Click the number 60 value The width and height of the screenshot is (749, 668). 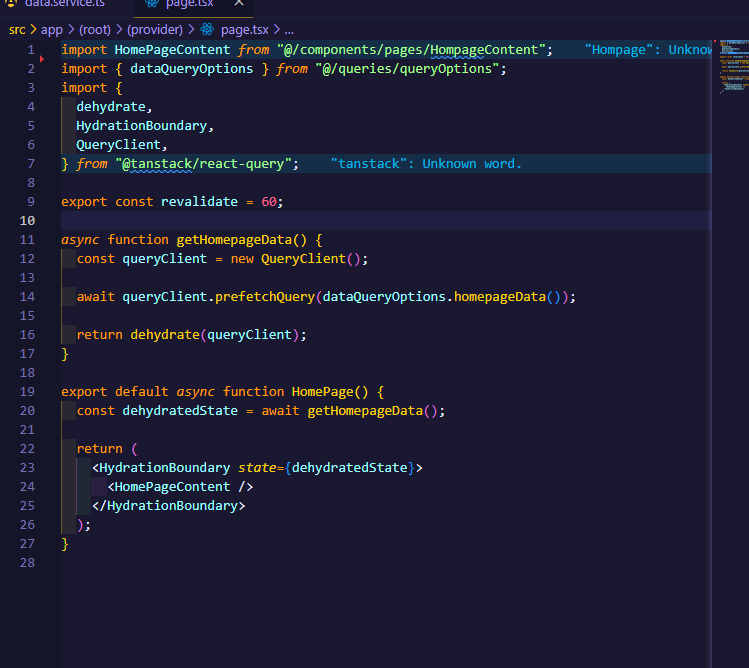(268, 202)
